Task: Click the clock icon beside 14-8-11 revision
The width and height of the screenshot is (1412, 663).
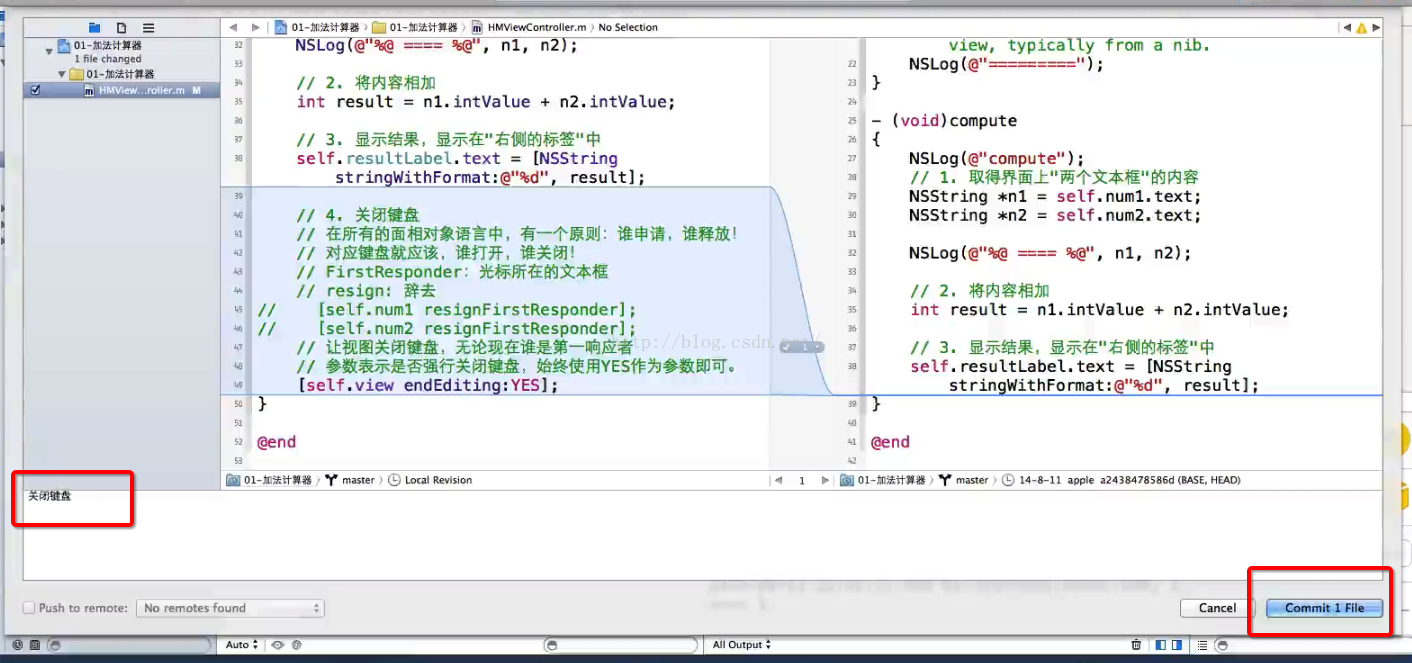Action: tap(1008, 480)
